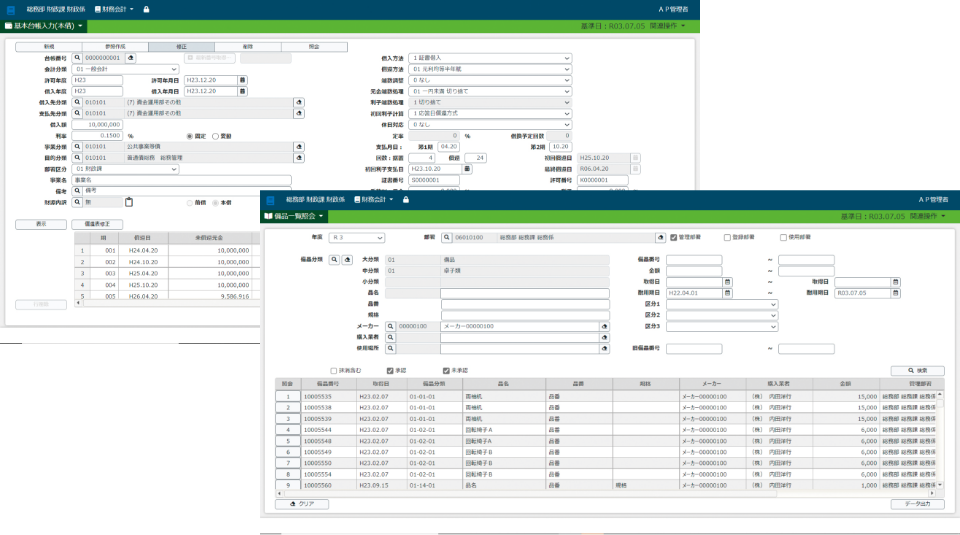The image size is (960, 535).
Task: Switch to the 削除 tab
Action: pyautogui.click(x=248, y=47)
